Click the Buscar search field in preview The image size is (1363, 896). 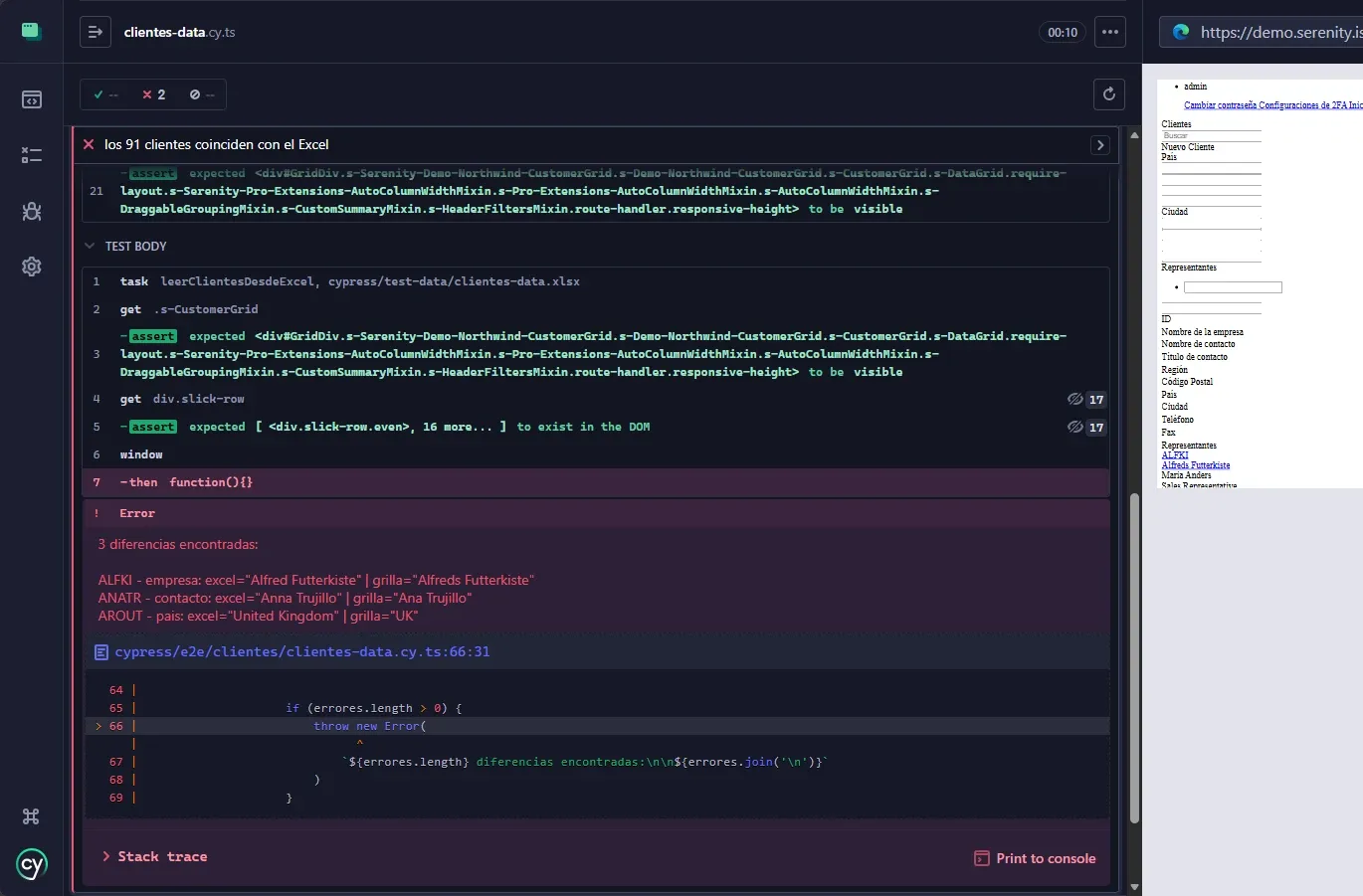(1211, 135)
